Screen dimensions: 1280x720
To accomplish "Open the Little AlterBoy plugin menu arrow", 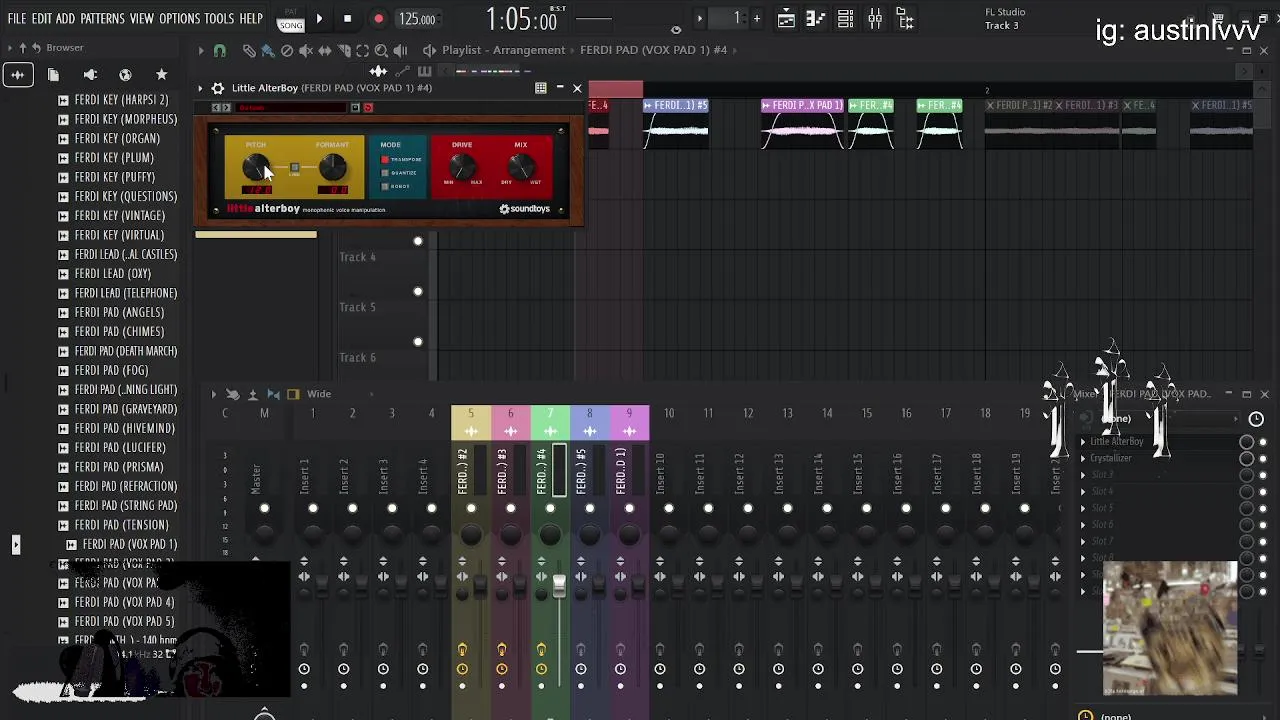I will 200,88.
